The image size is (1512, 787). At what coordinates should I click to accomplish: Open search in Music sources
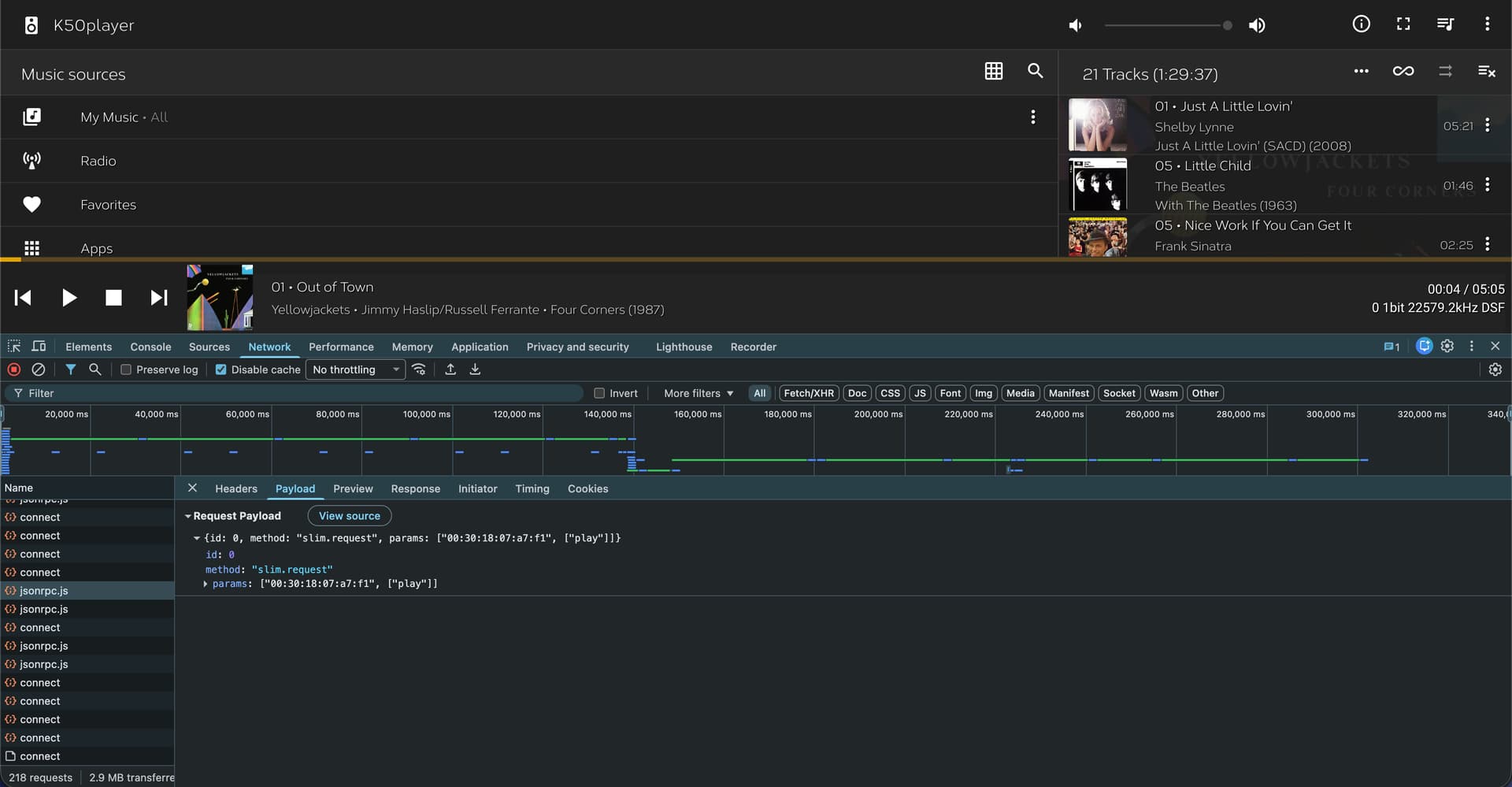1036,71
